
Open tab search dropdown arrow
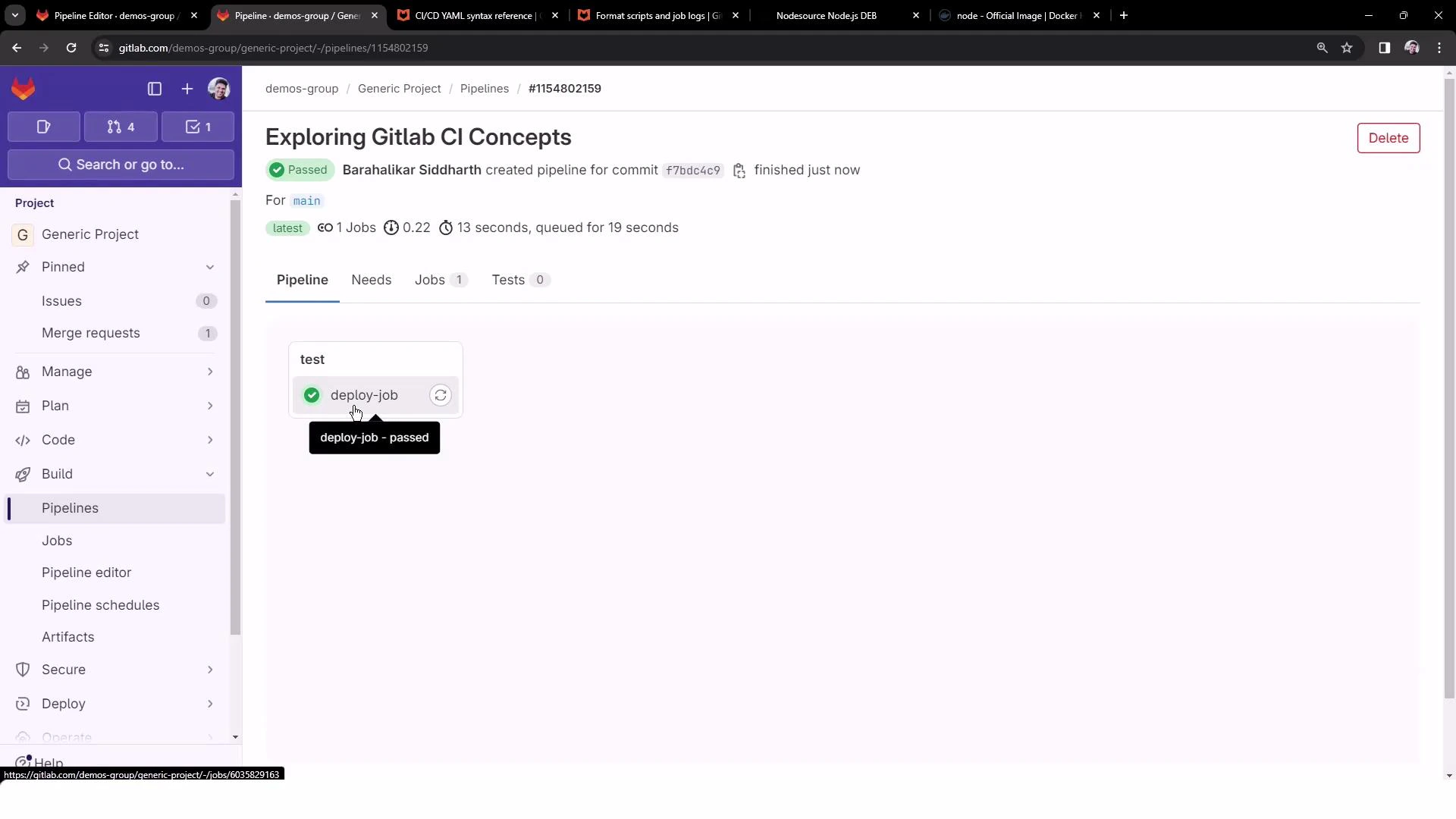(14, 15)
